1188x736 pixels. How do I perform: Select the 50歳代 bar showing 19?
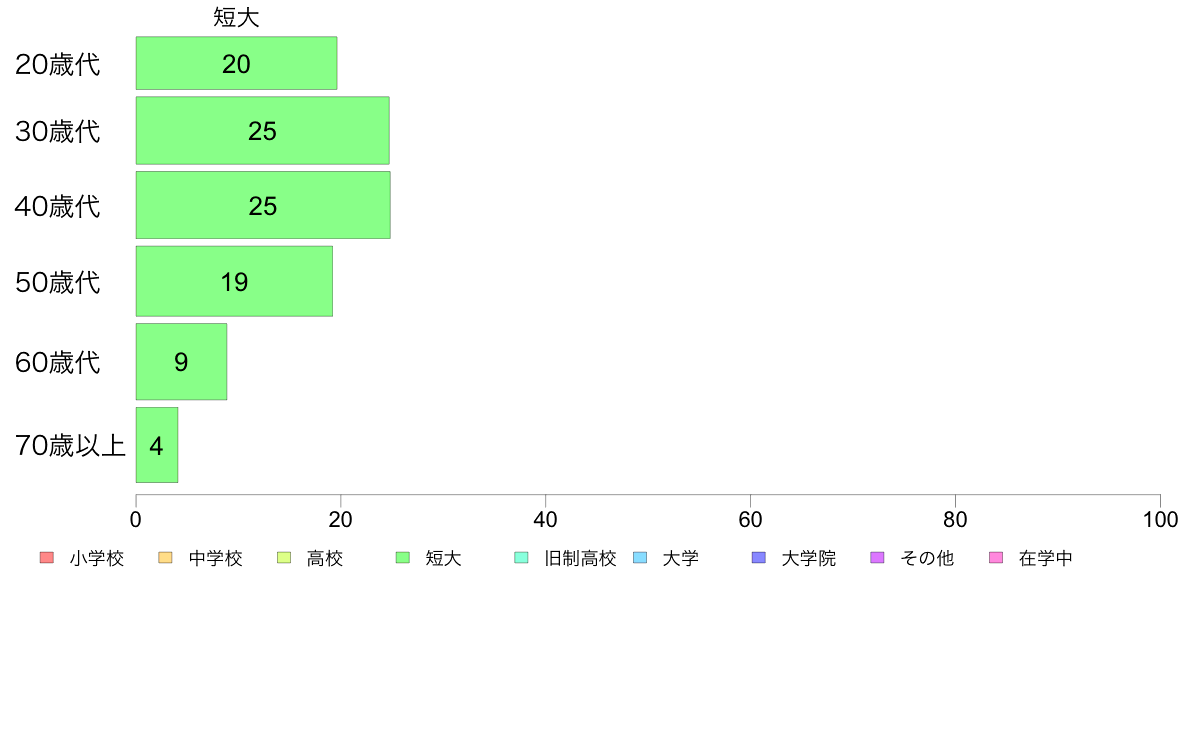(234, 281)
